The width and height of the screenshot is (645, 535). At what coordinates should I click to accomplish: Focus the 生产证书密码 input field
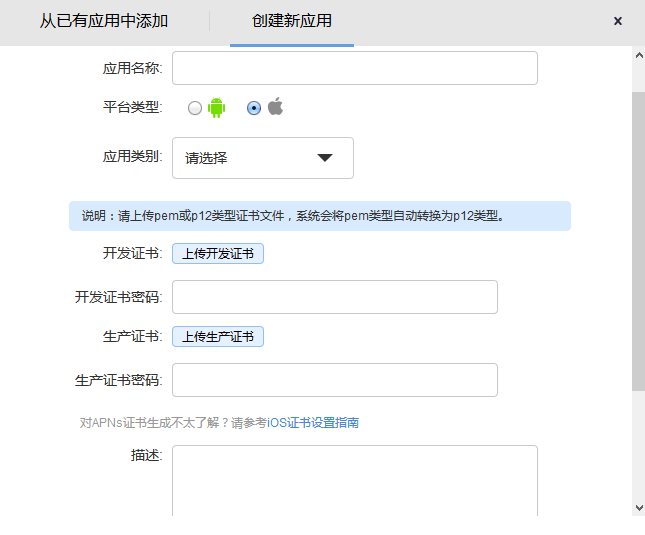[x=335, y=380]
